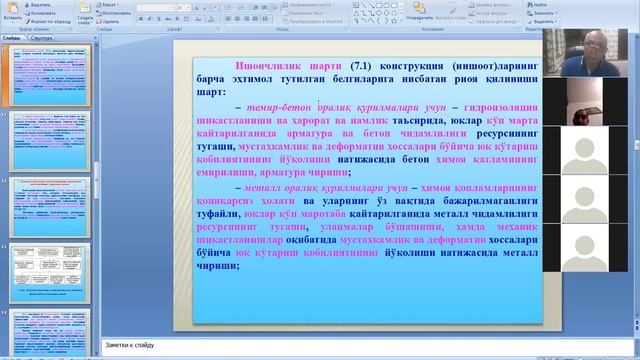
Task: Click Вырезать (Cut) in the clipboard group
Action: [38, 5]
